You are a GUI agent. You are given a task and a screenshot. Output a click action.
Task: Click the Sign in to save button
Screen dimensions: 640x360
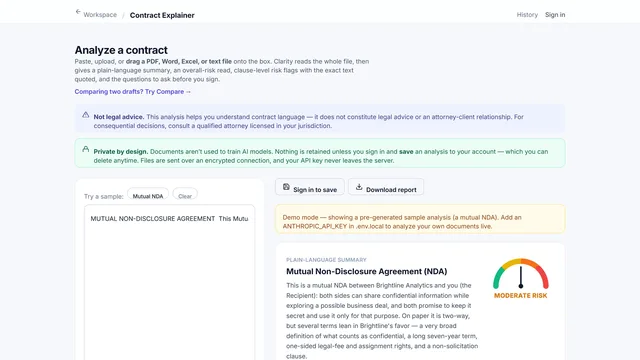pos(310,188)
